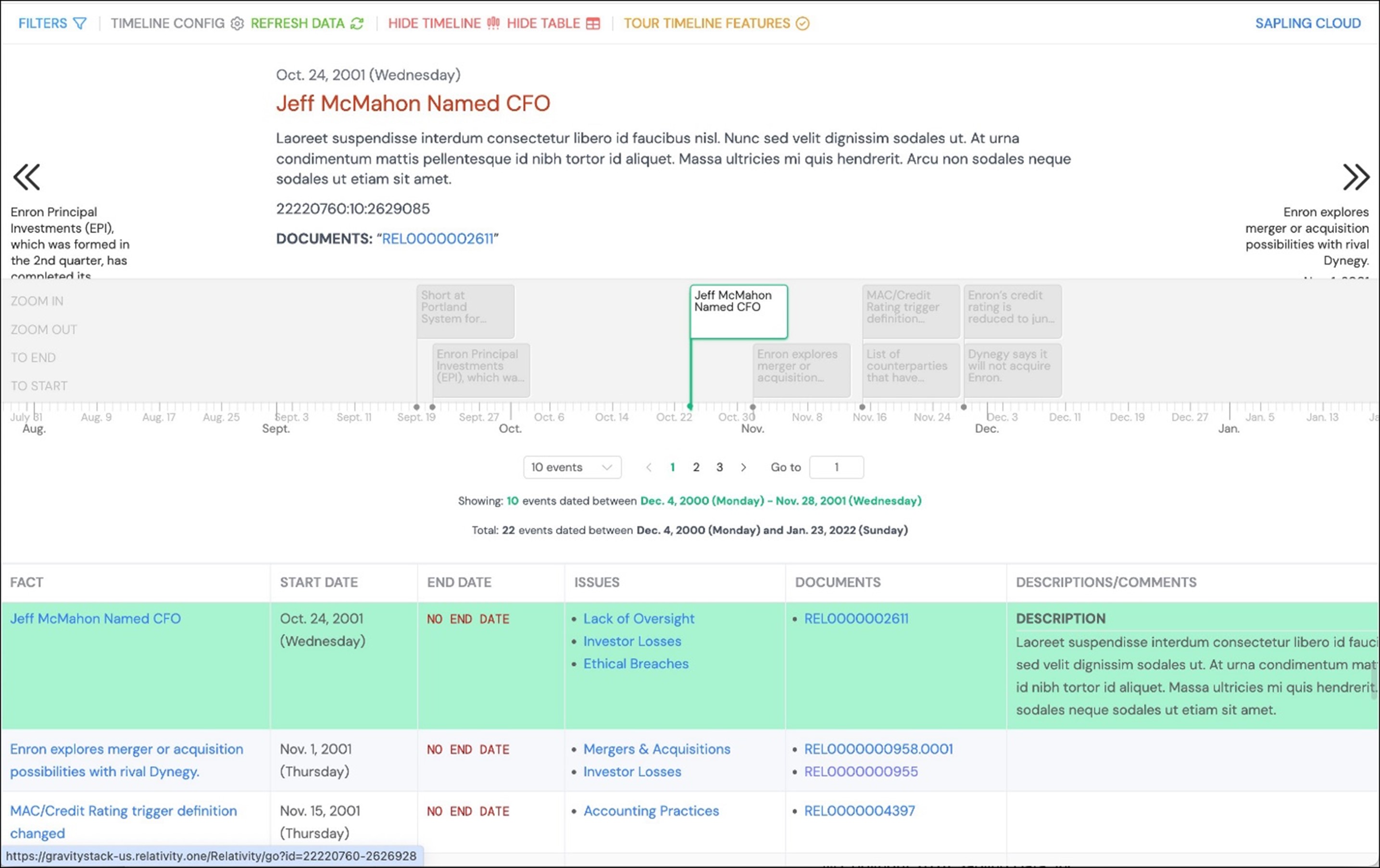Screen dimensions: 1380x868
Task: Advance to next event with double-right arrows
Action: 1355,176
